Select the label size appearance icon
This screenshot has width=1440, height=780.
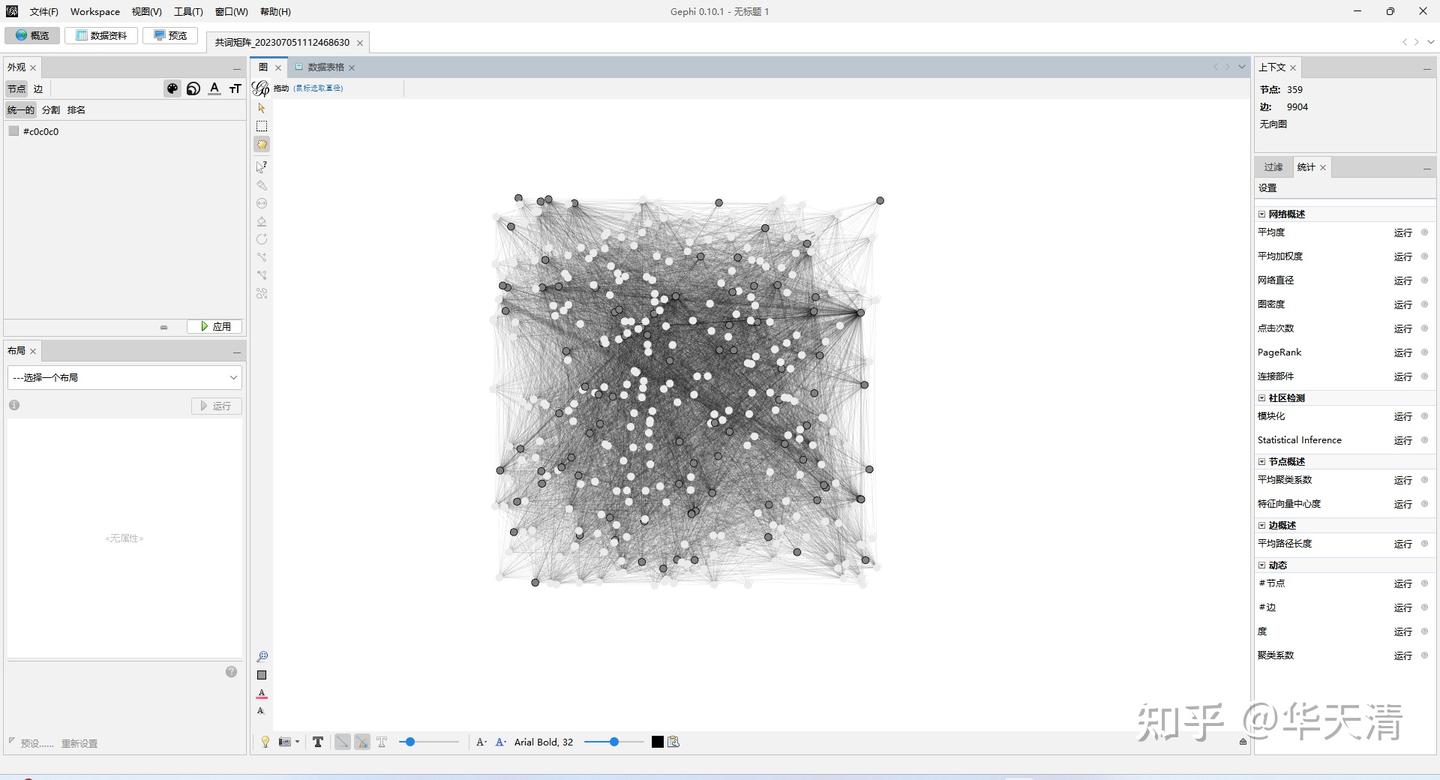pyautogui.click(x=235, y=88)
